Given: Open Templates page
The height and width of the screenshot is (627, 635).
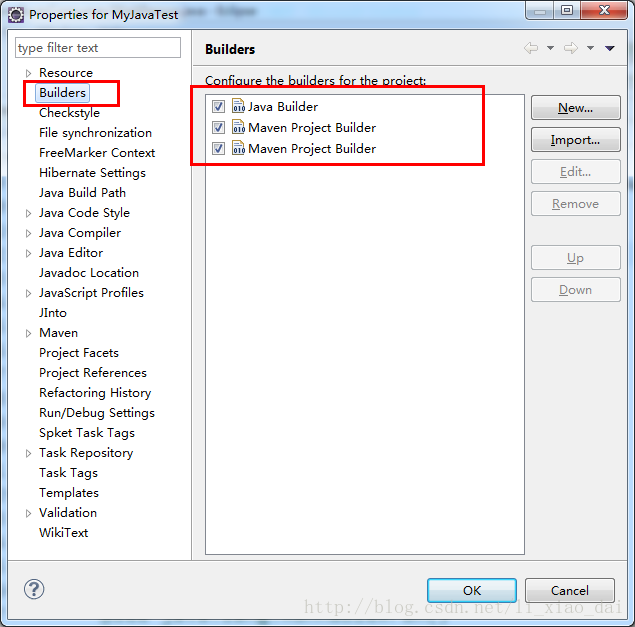Looking at the screenshot, I should click(69, 493).
